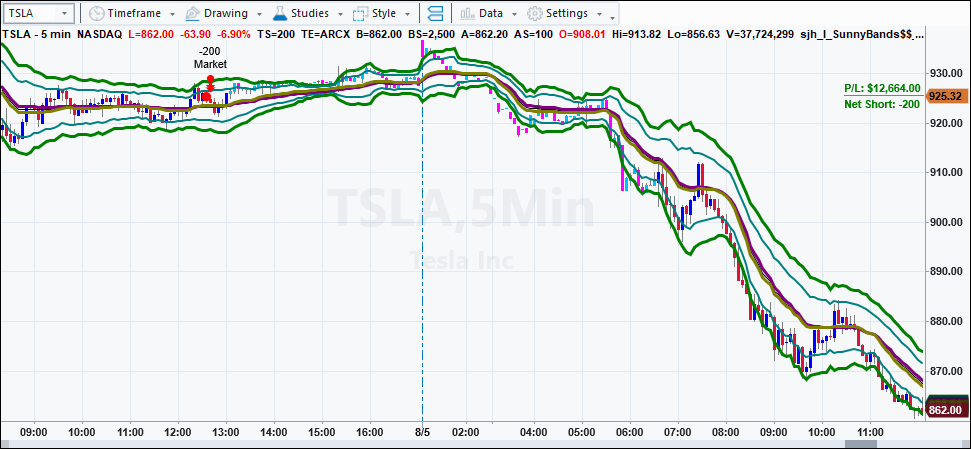Screen dimensions: 971x449
Task: Open the Data button
Action: click(x=482, y=13)
